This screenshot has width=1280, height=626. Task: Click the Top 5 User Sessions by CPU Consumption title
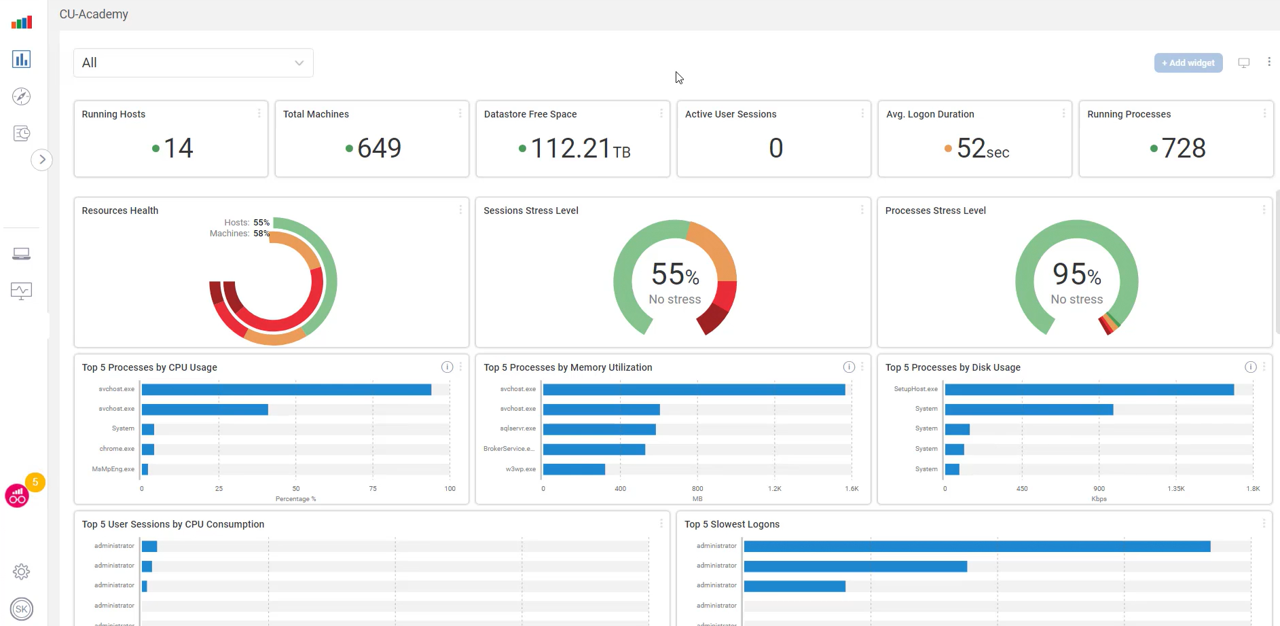(173, 524)
